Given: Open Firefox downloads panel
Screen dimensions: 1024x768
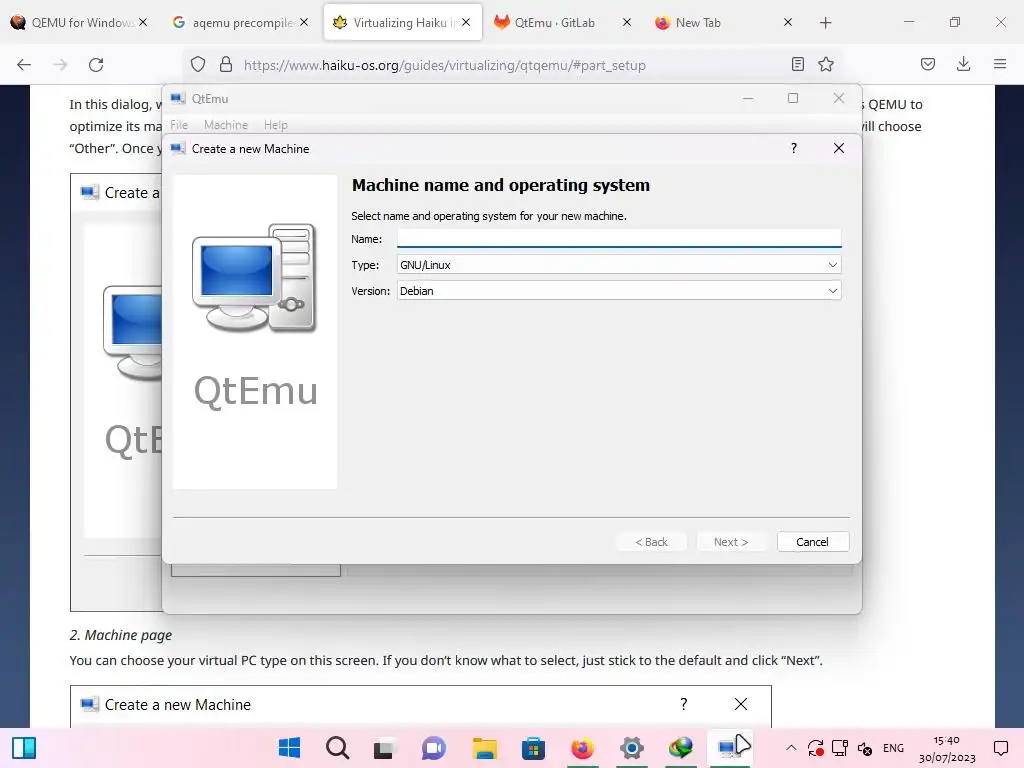Looking at the screenshot, I should point(963,64).
